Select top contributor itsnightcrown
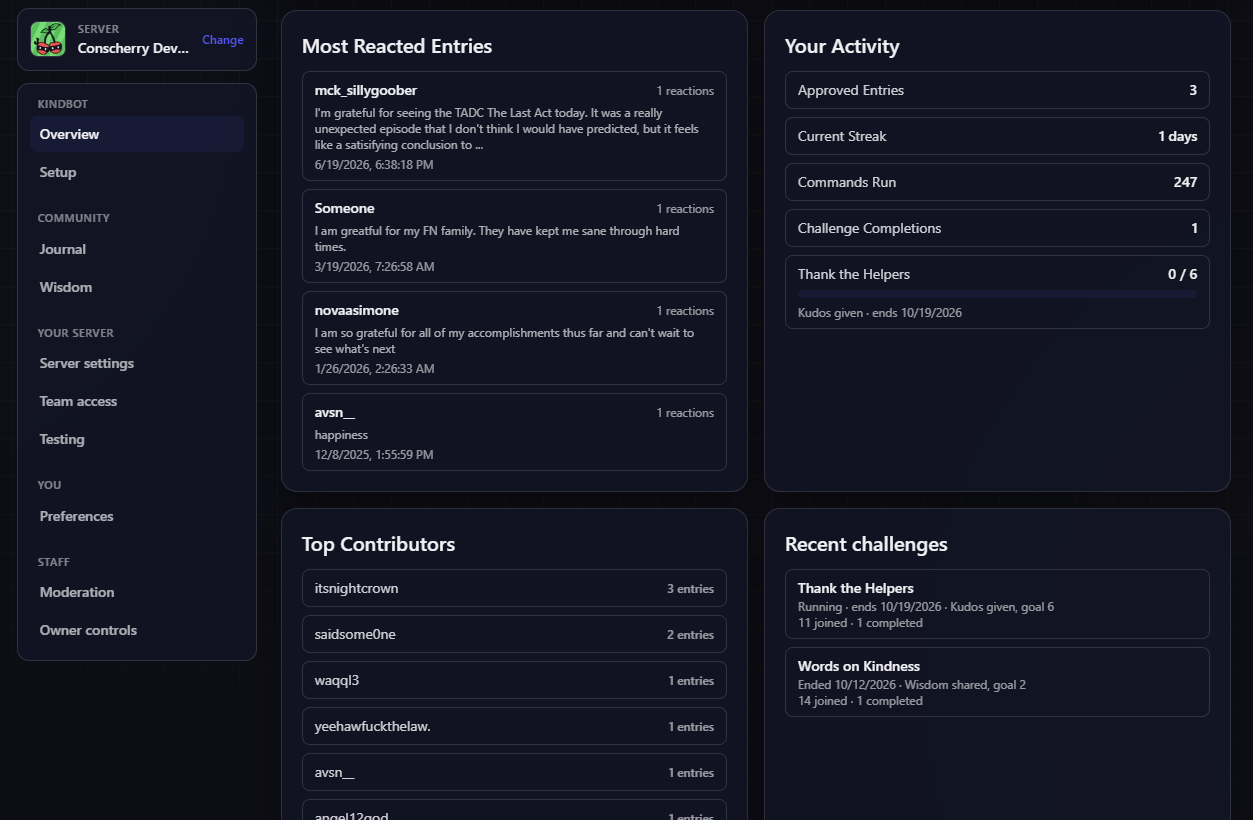 (x=514, y=588)
